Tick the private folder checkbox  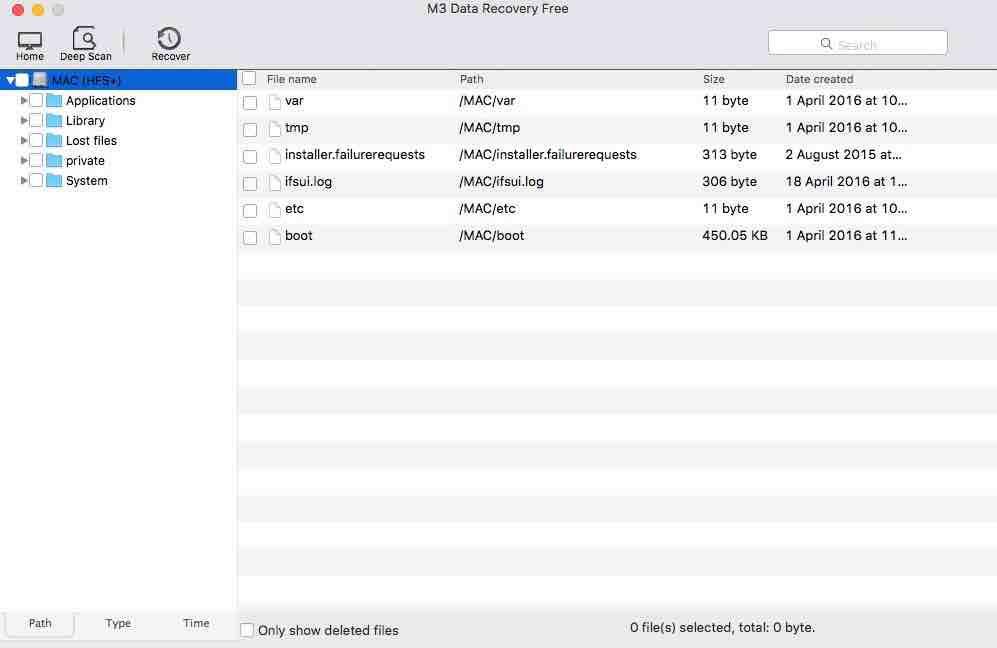[36, 160]
